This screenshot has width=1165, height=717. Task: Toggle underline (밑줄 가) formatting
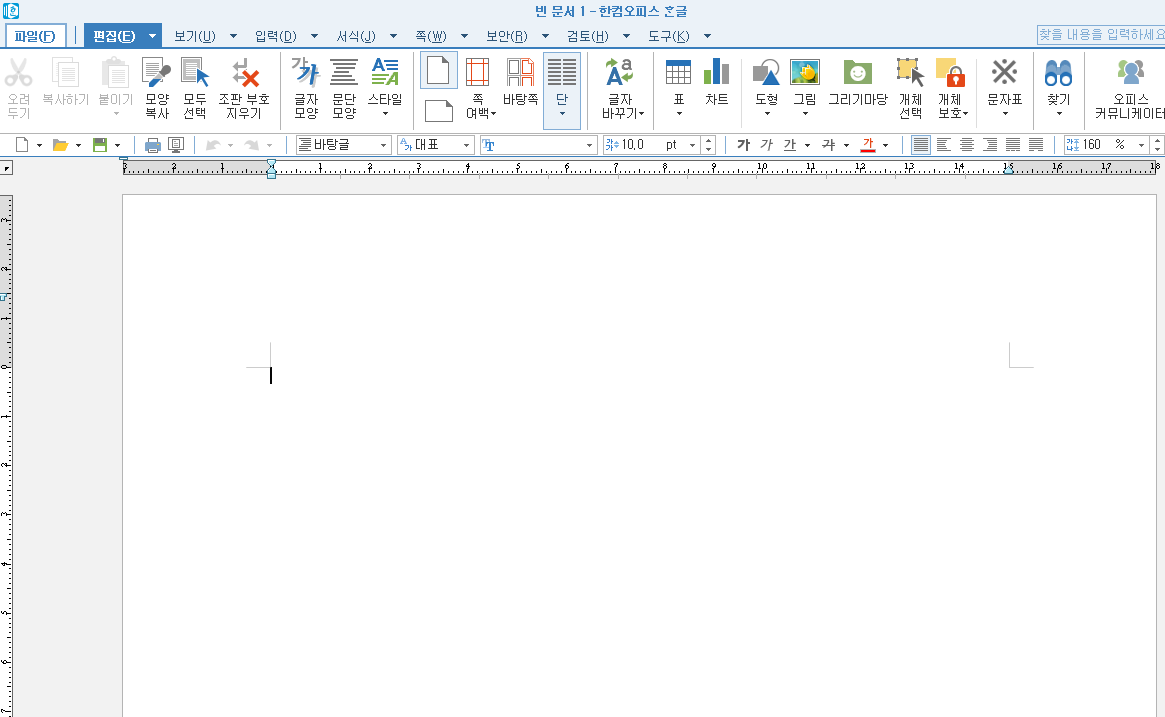click(790, 145)
